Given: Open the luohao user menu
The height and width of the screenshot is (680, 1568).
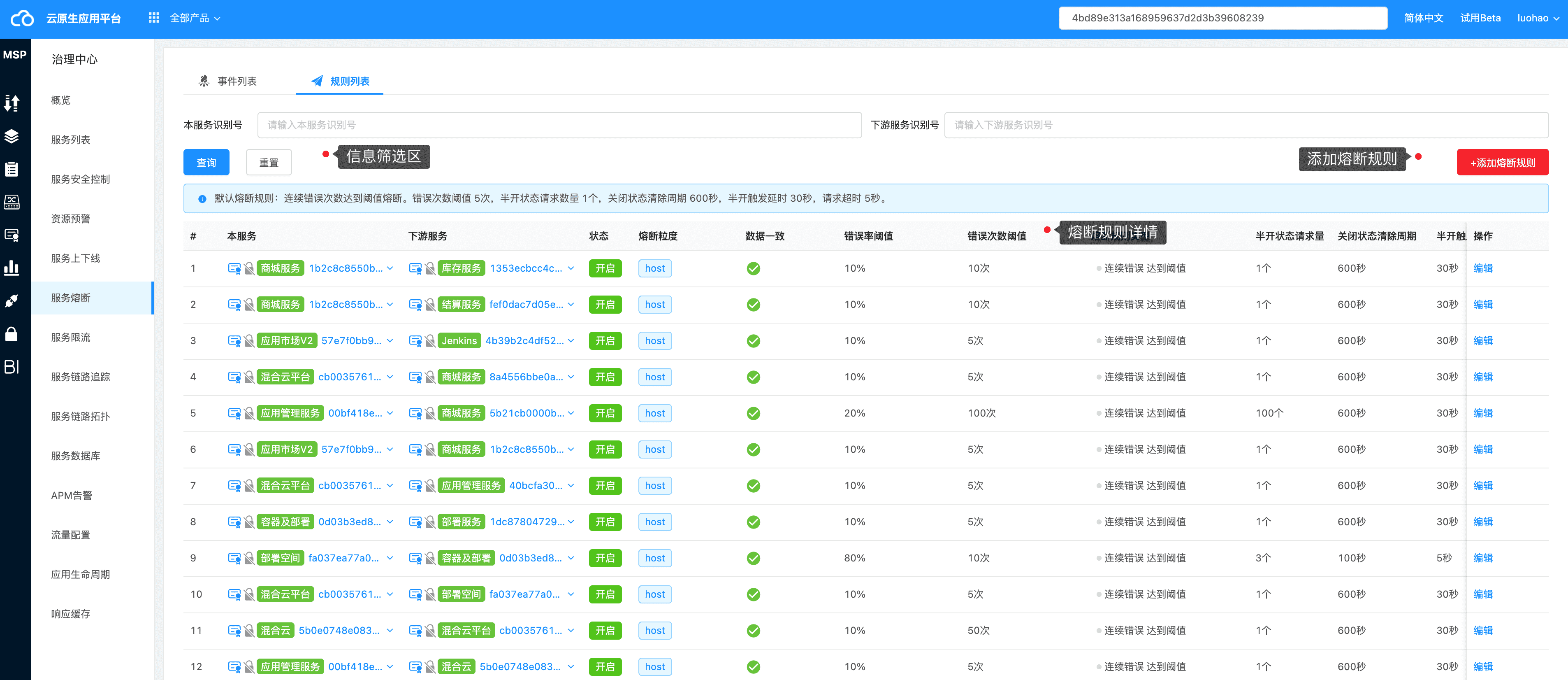Looking at the screenshot, I should (x=1538, y=18).
